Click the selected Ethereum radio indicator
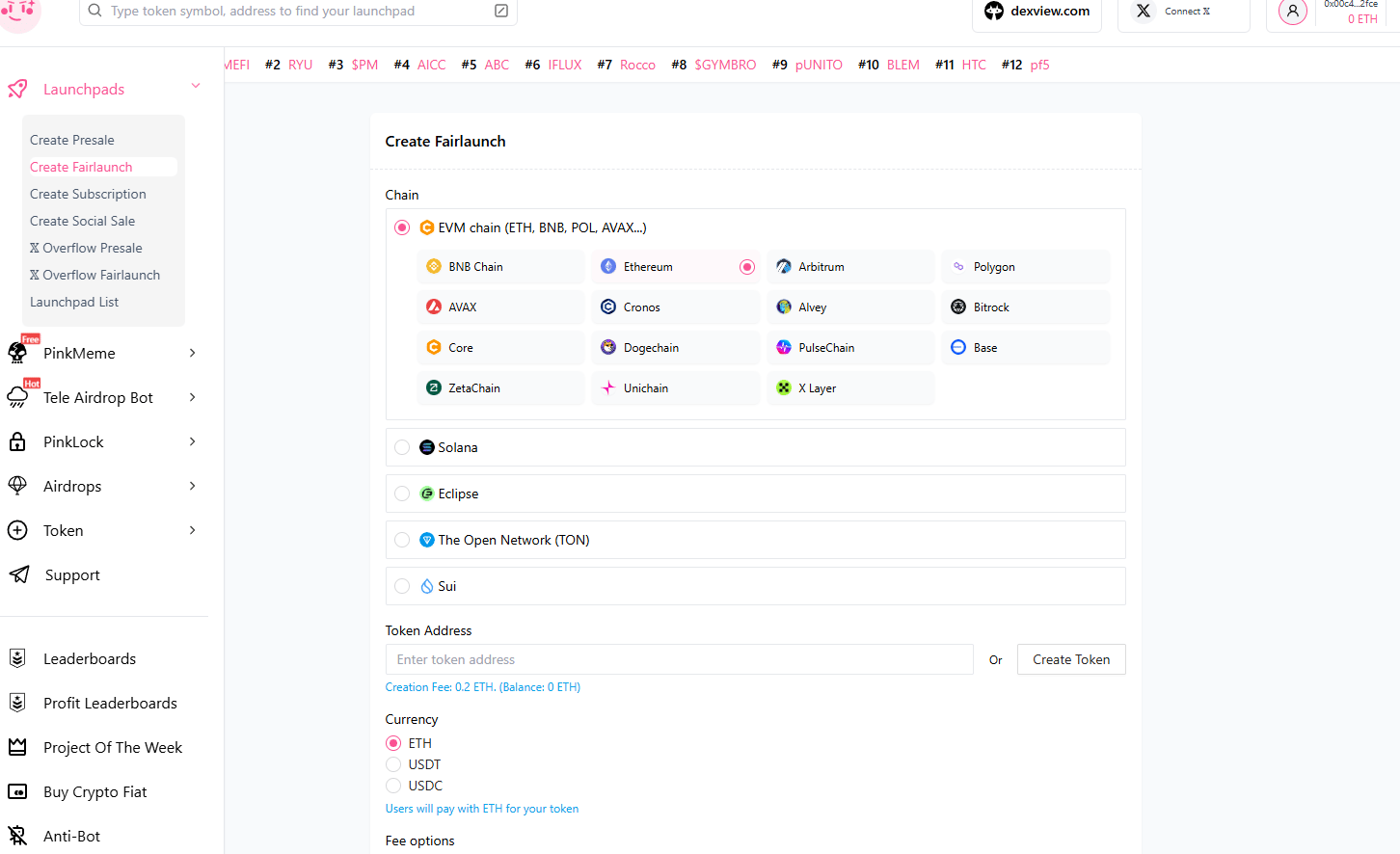Image resolution: width=1400 pixels, height=854 pixels. pyautogui.click(x=747, y=267)
